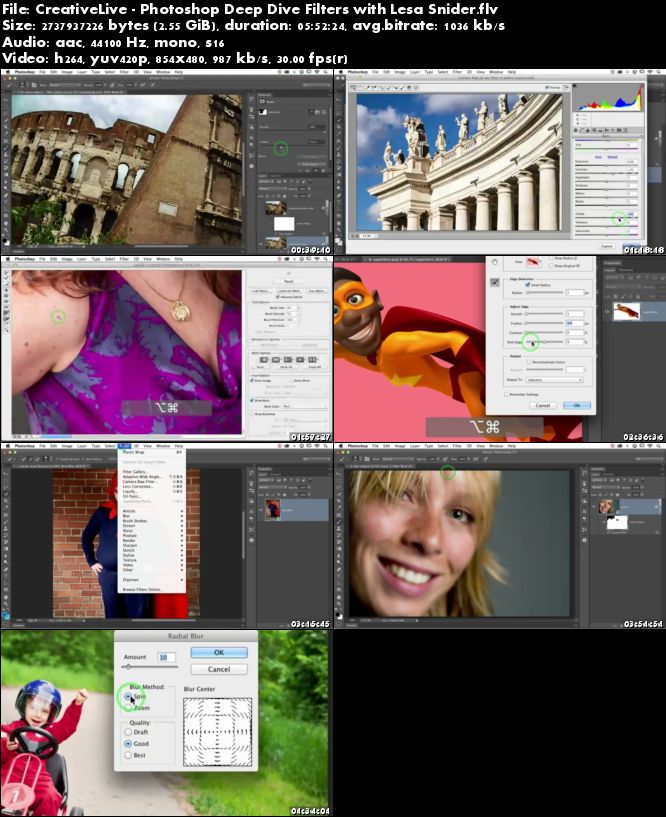Expand the Digimarc submenu in the Filter menu
This screenshot has height=817, width=666.
[152, 580]
